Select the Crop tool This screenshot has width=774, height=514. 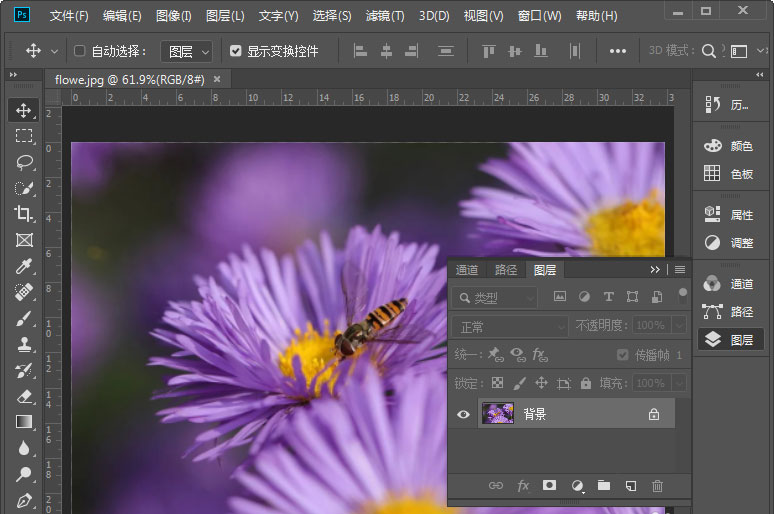coord(23,214)
